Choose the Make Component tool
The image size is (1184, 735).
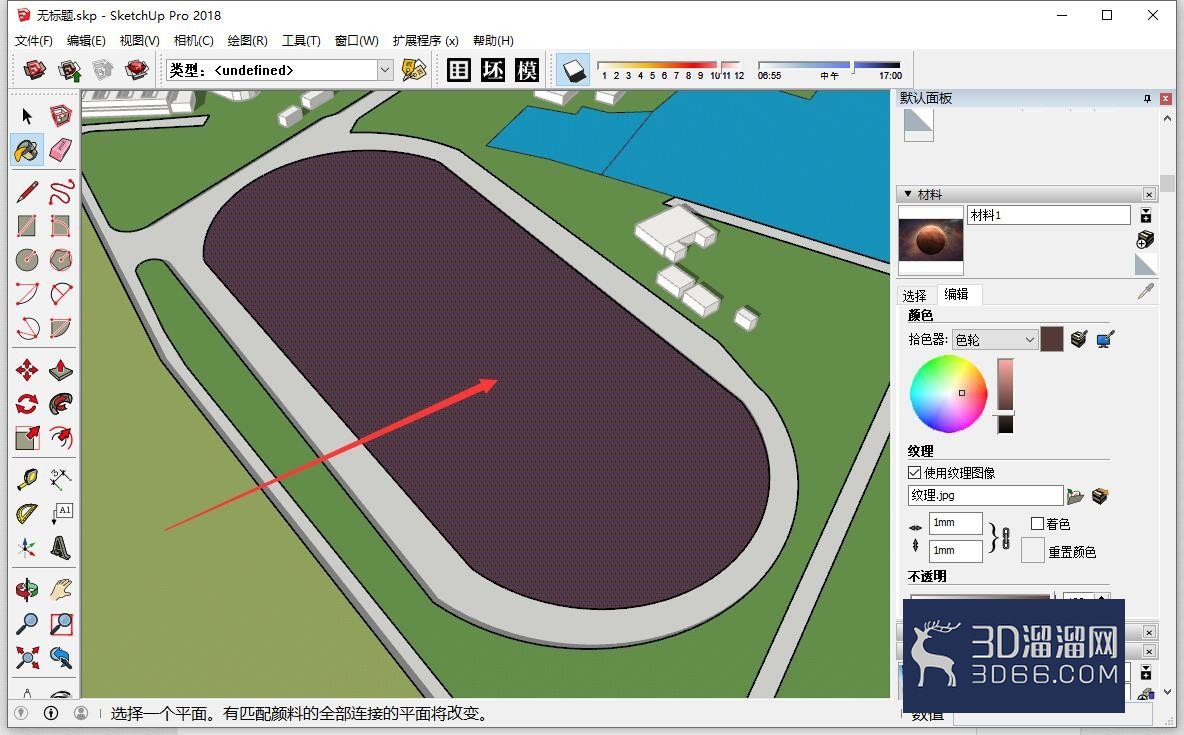(60, 116)
